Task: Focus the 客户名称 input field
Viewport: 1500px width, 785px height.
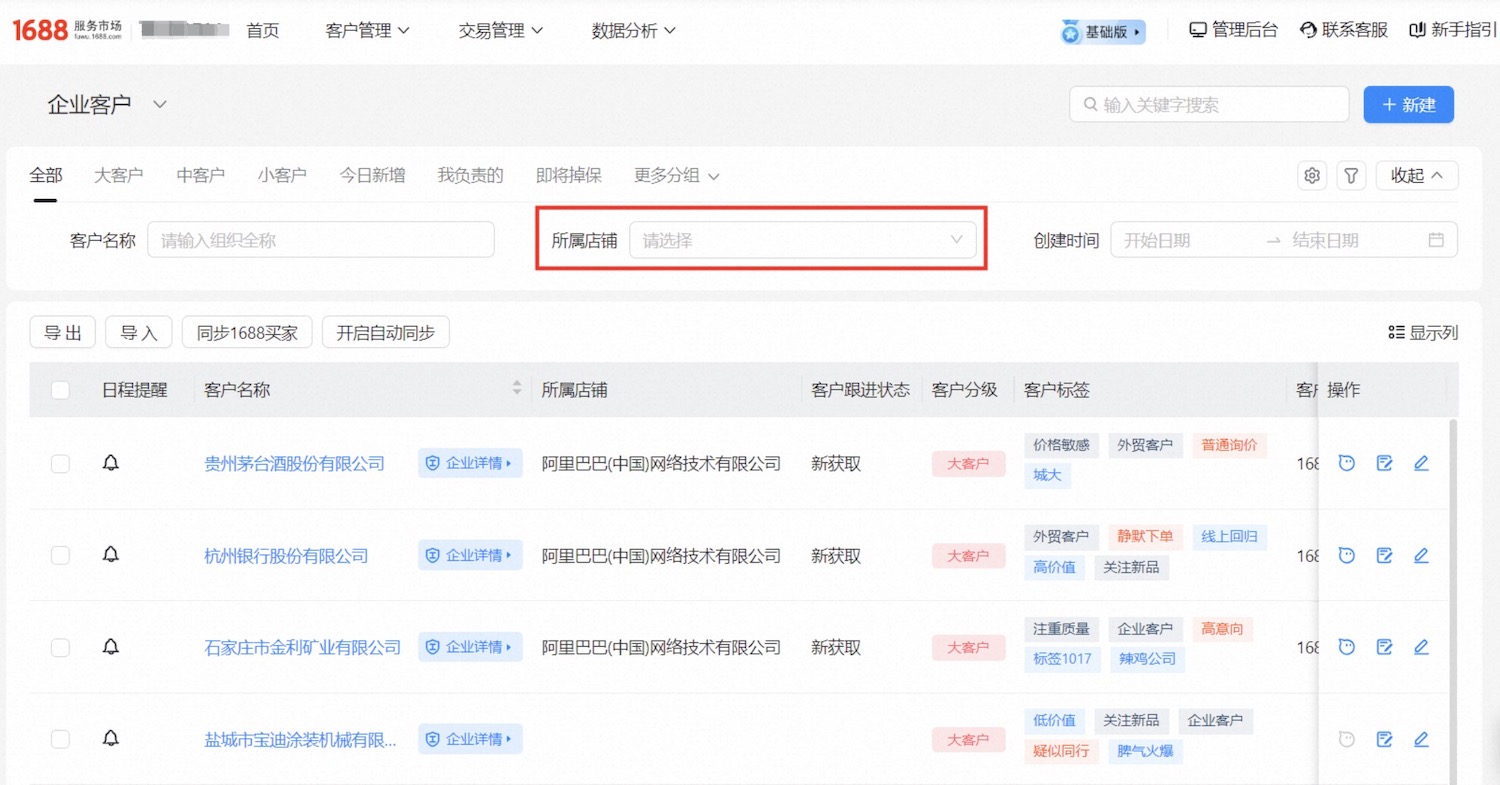Action: click(321, 240)
